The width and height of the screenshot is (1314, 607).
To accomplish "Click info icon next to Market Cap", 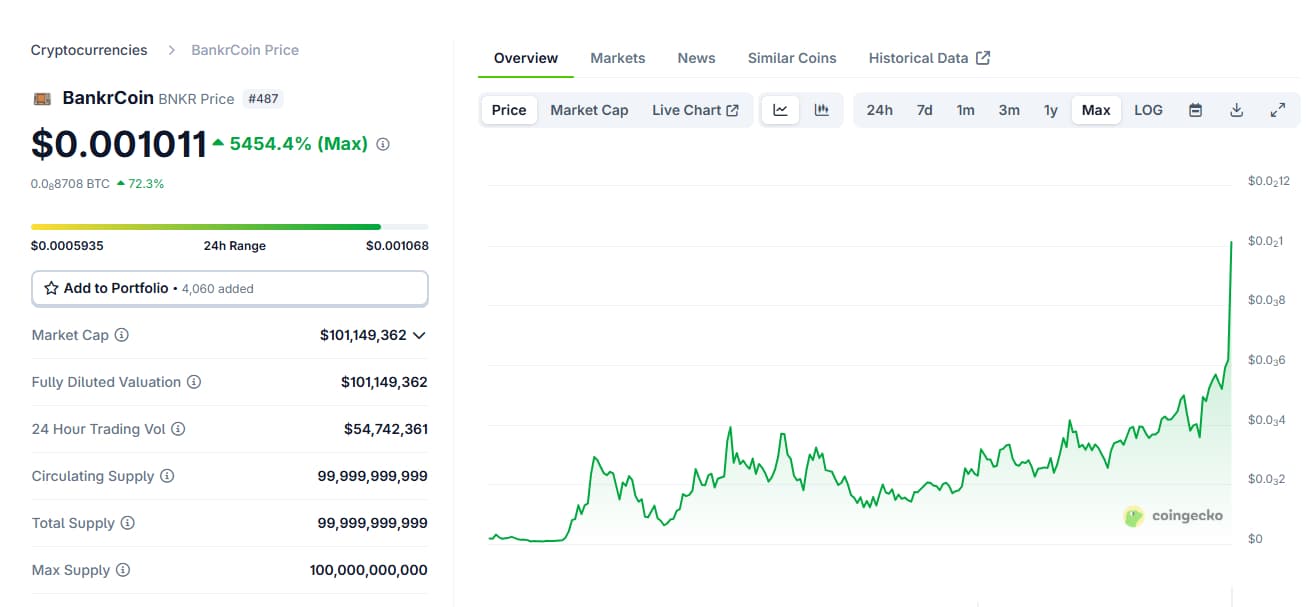I will [122, 335].
